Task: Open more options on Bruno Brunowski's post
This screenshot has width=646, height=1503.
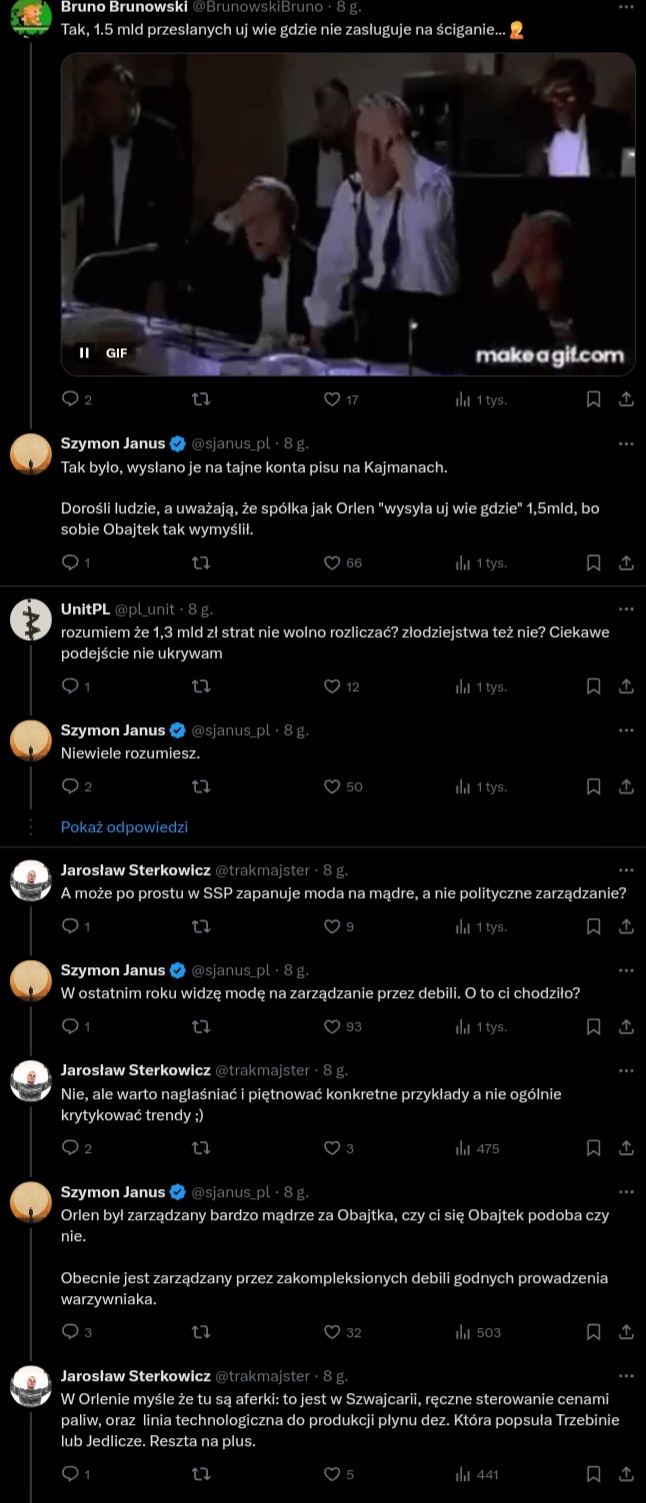Action: point(627,6)
